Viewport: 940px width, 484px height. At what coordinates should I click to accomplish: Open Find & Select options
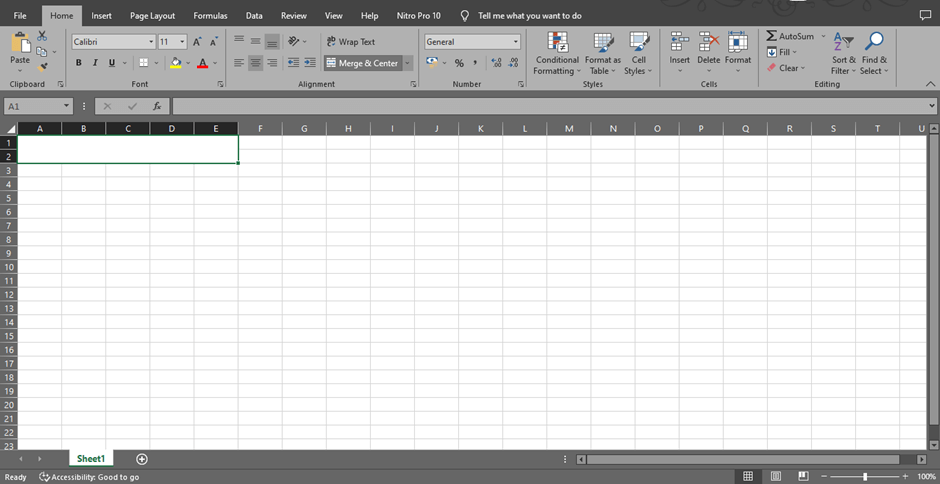coord(874,53)
